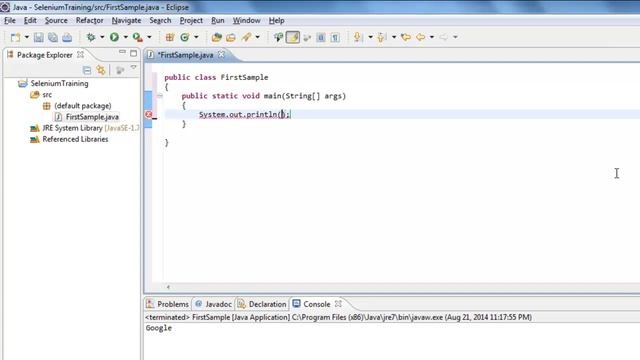Select Referenced Libraries node

[x=69, y=139]
